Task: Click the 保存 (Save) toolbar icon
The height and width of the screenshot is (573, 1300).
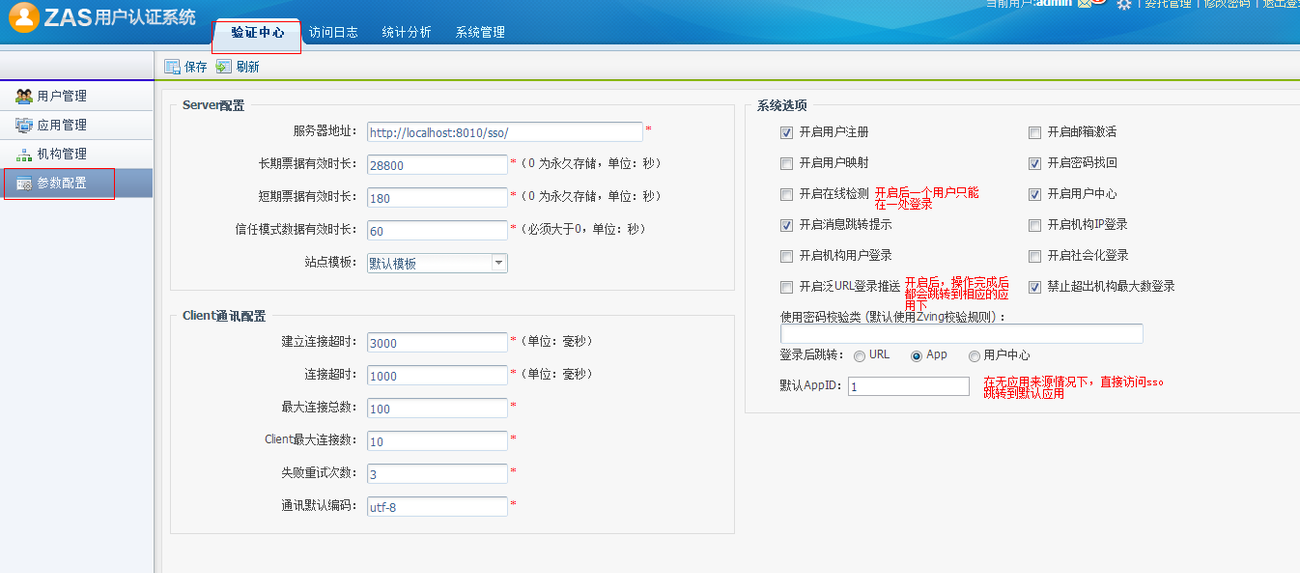Action: pyautogui.click(x=172, y=67)
